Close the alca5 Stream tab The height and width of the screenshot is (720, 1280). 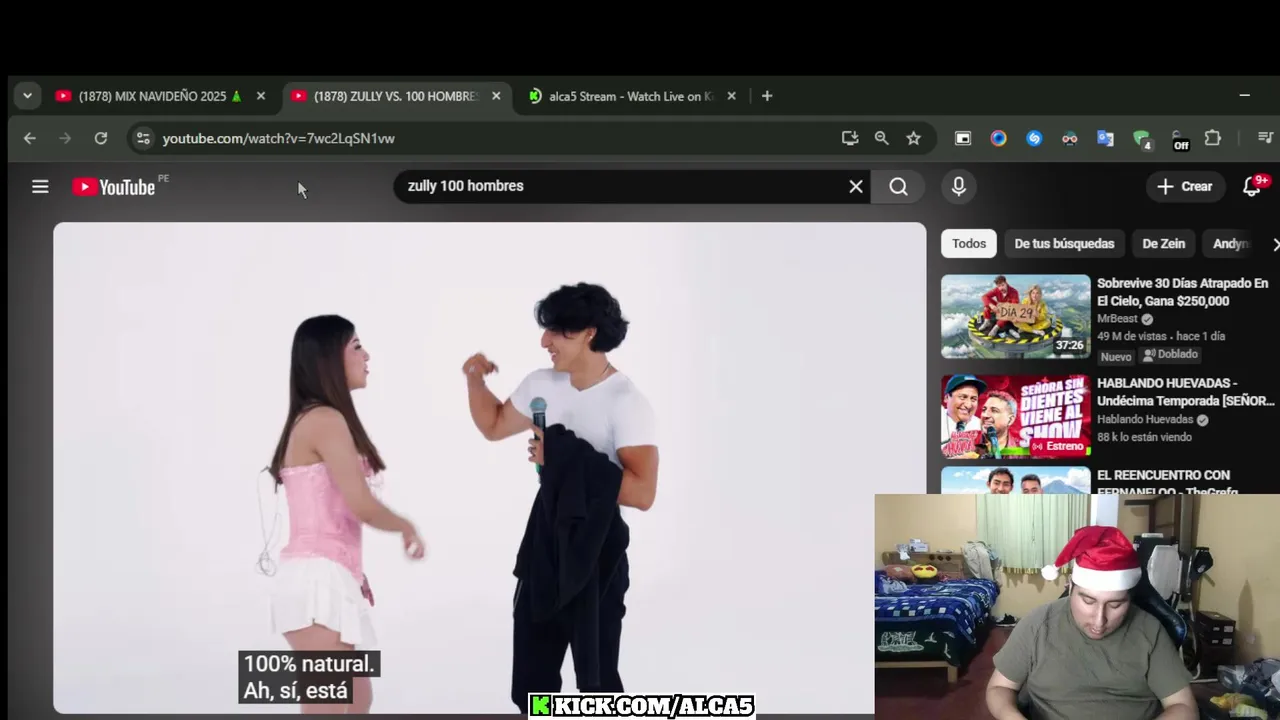pyautogui.click(x=731, y=96)
